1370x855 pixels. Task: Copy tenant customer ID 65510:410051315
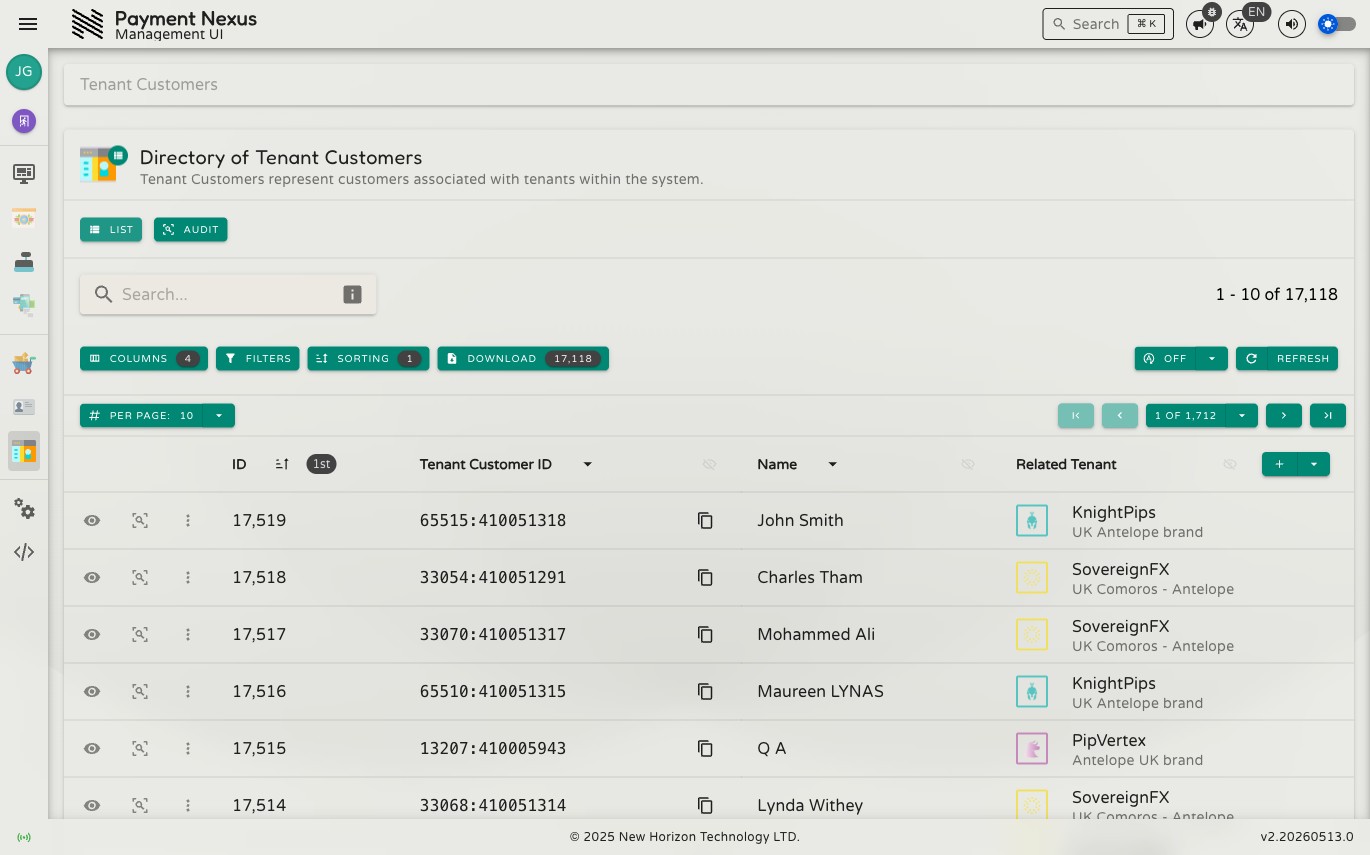pos(705,691)
